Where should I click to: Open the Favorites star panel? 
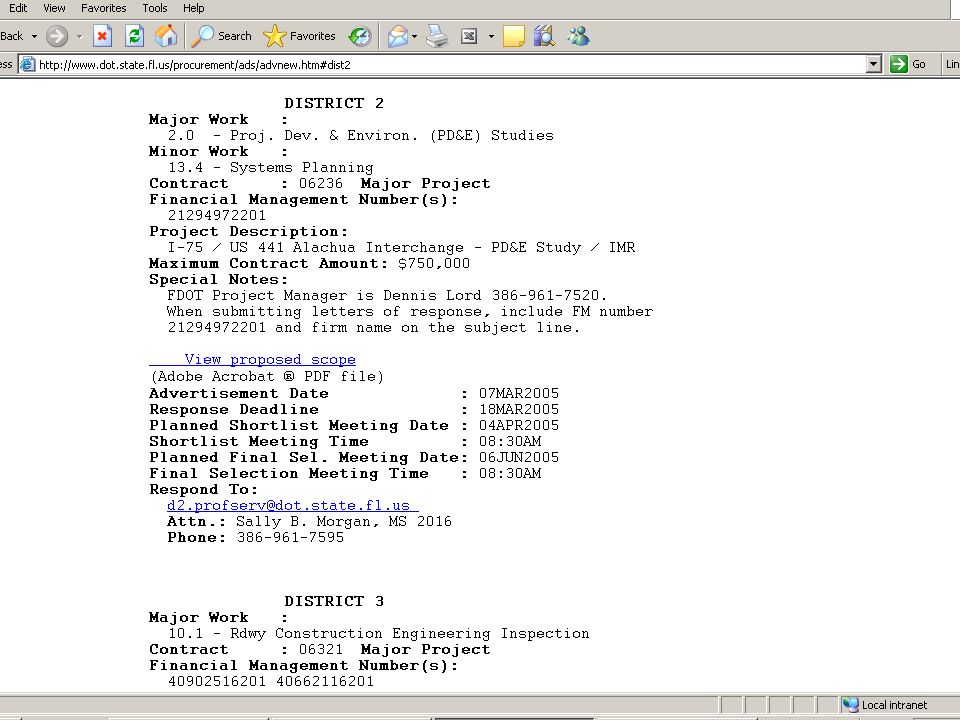299,36
